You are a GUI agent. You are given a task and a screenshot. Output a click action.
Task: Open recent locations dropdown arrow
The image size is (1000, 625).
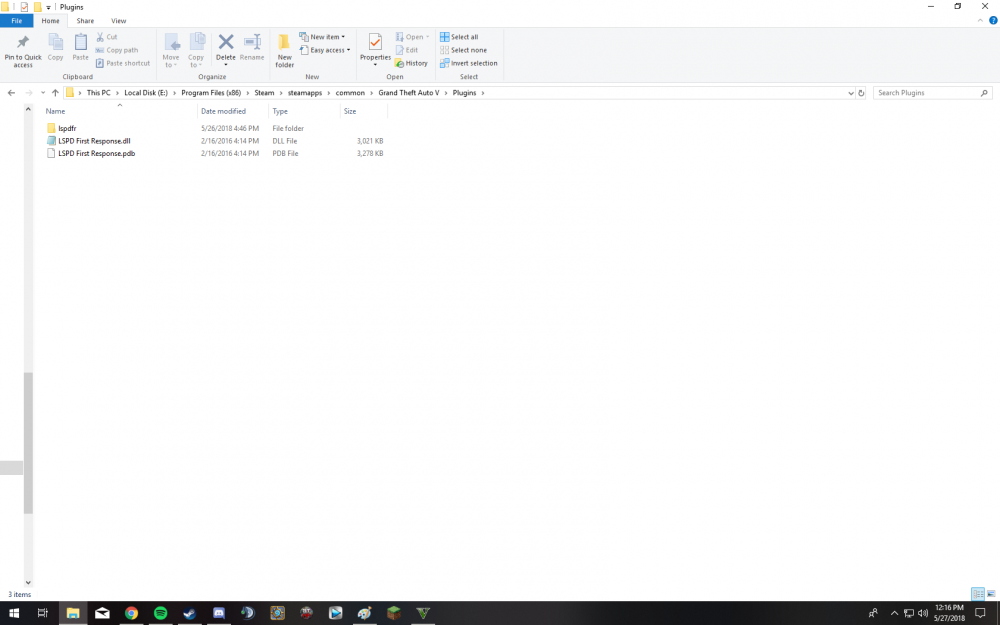point(43,93)
